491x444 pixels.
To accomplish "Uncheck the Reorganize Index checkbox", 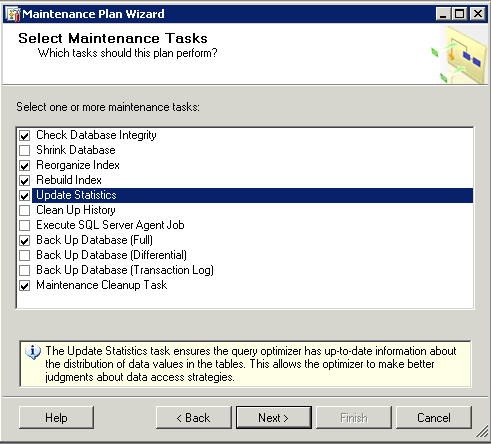I will [25, 166].
